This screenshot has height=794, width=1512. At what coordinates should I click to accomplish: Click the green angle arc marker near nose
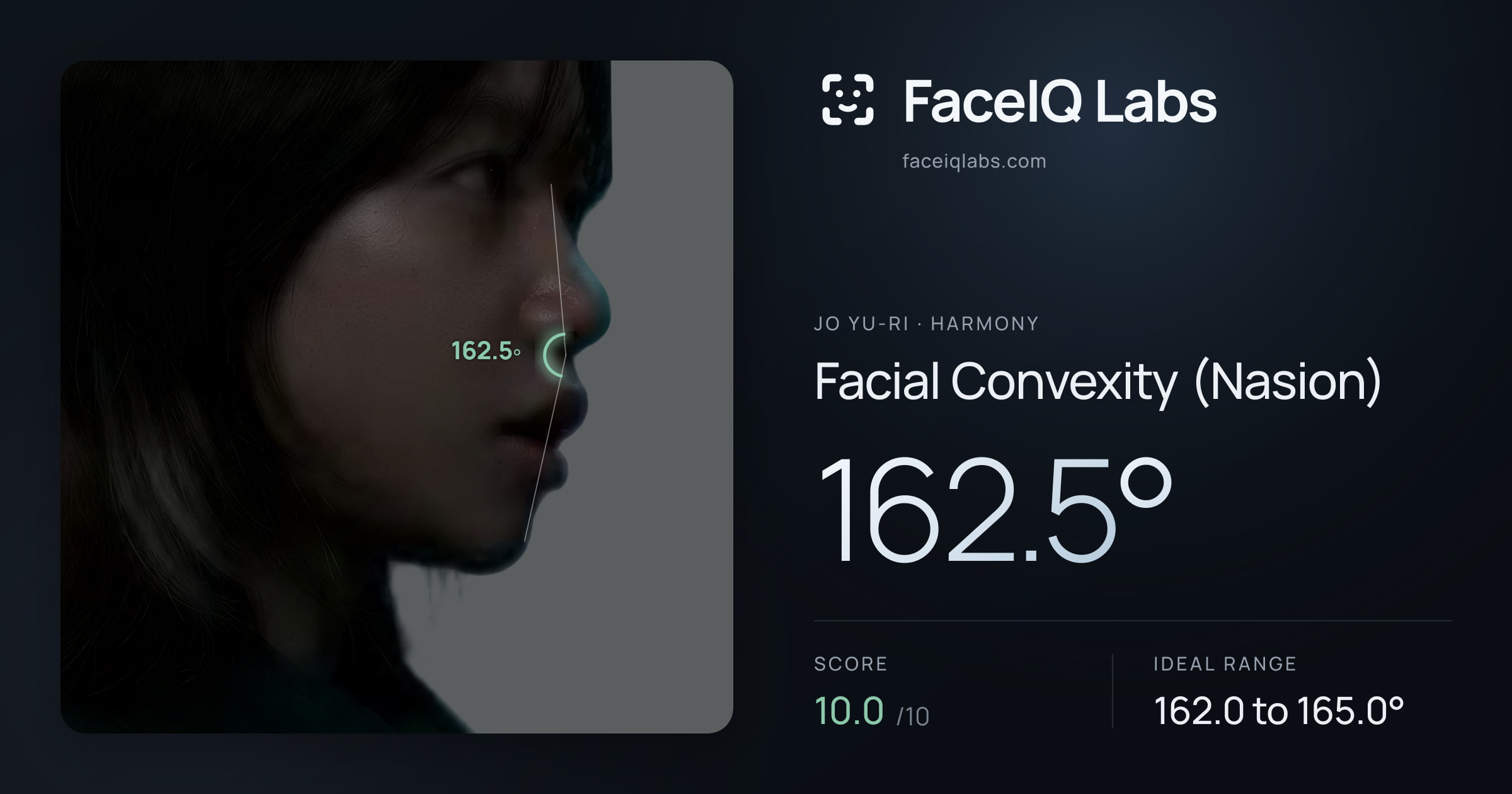pos(554,355)
